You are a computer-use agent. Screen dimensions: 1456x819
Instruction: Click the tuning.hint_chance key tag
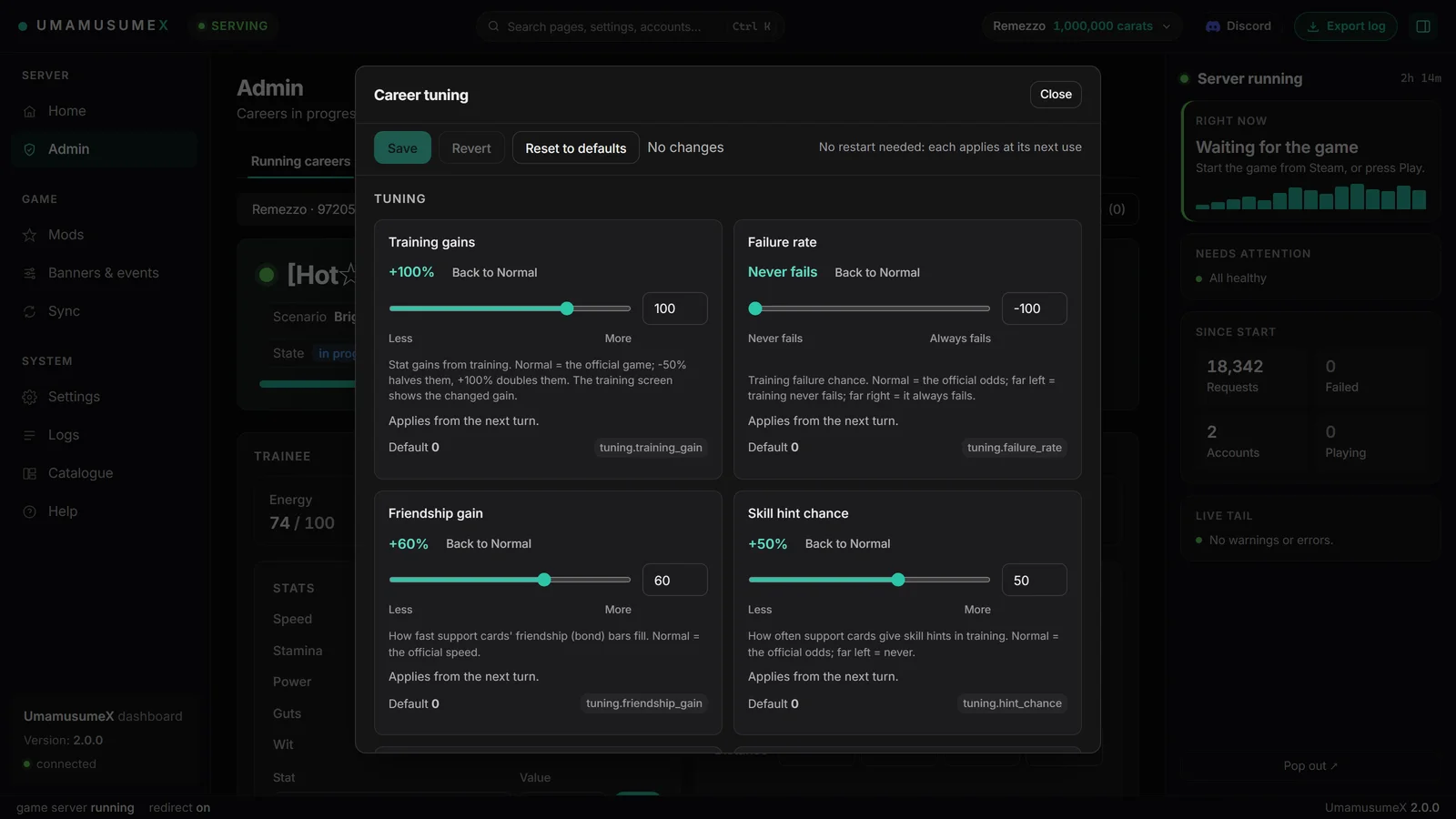tap(1012, 703)
